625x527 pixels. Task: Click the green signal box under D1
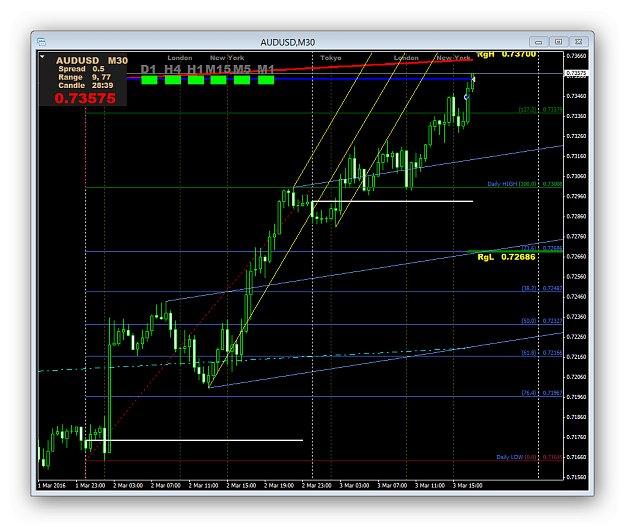pos(149,80)
